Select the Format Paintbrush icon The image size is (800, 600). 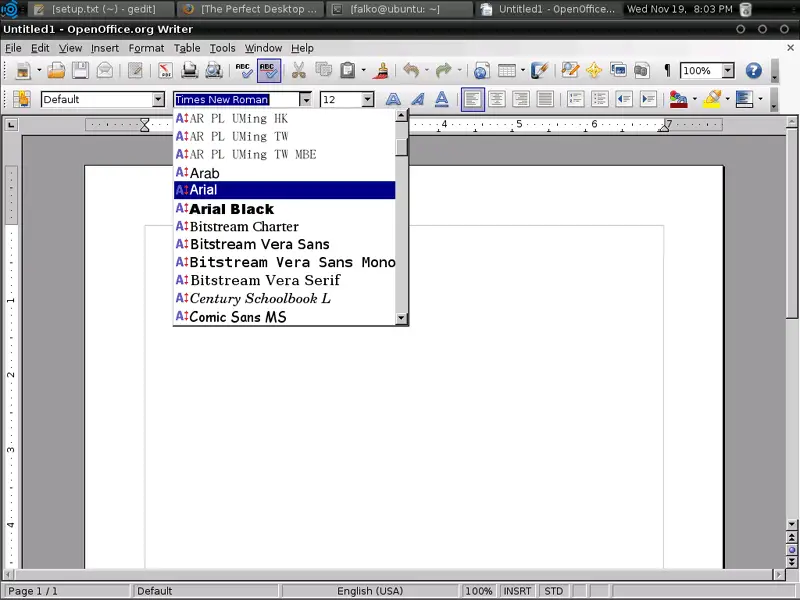click(x=381, y=70)
